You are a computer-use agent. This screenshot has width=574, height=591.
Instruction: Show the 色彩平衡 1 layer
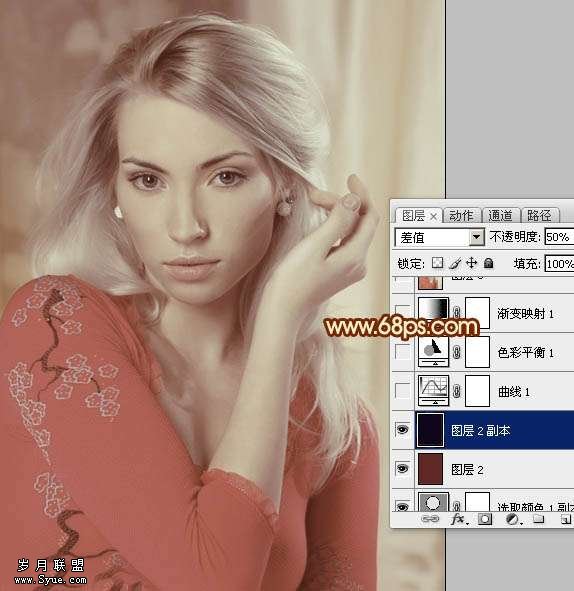coord(403,352)
